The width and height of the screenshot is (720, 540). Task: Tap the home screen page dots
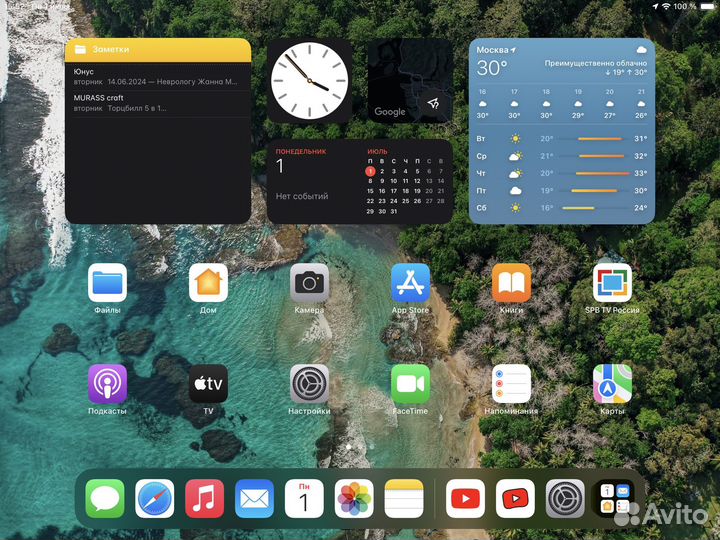pyautogui.click(x=360, y=446)
